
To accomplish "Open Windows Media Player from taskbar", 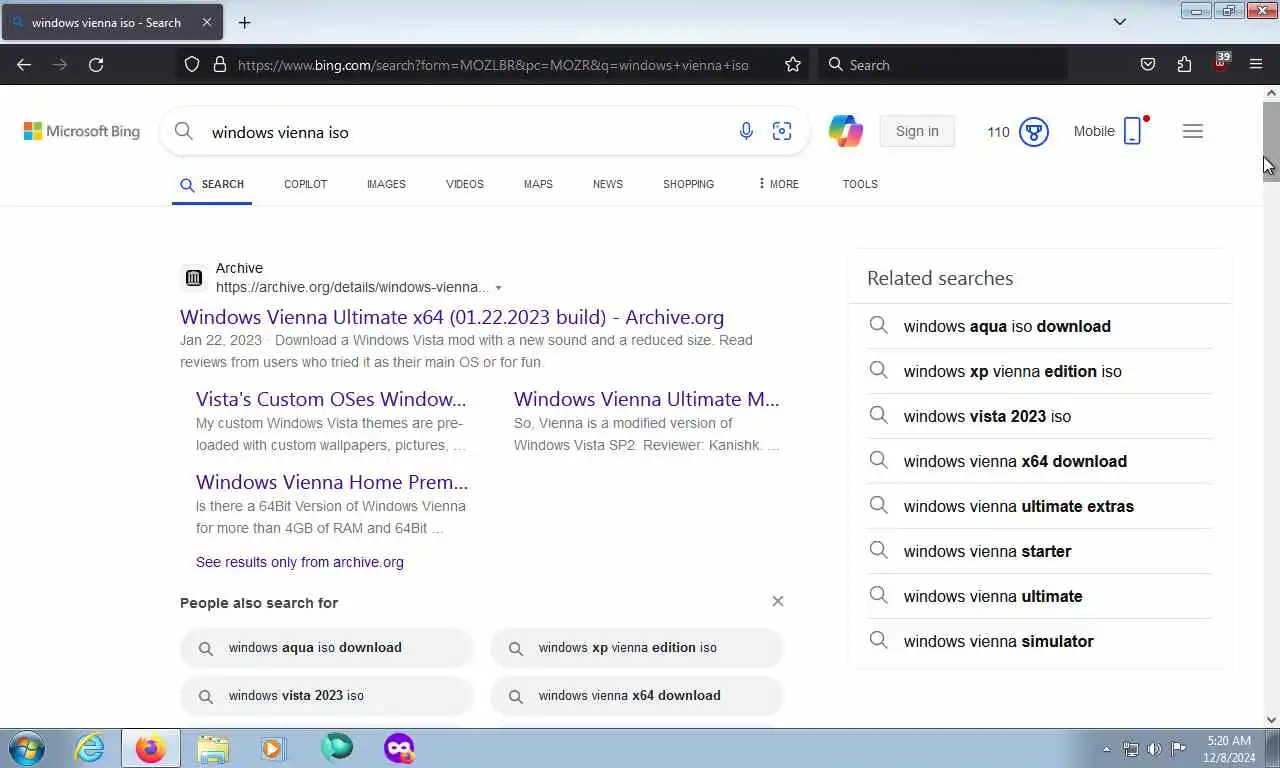I will [x=273, y=748].
